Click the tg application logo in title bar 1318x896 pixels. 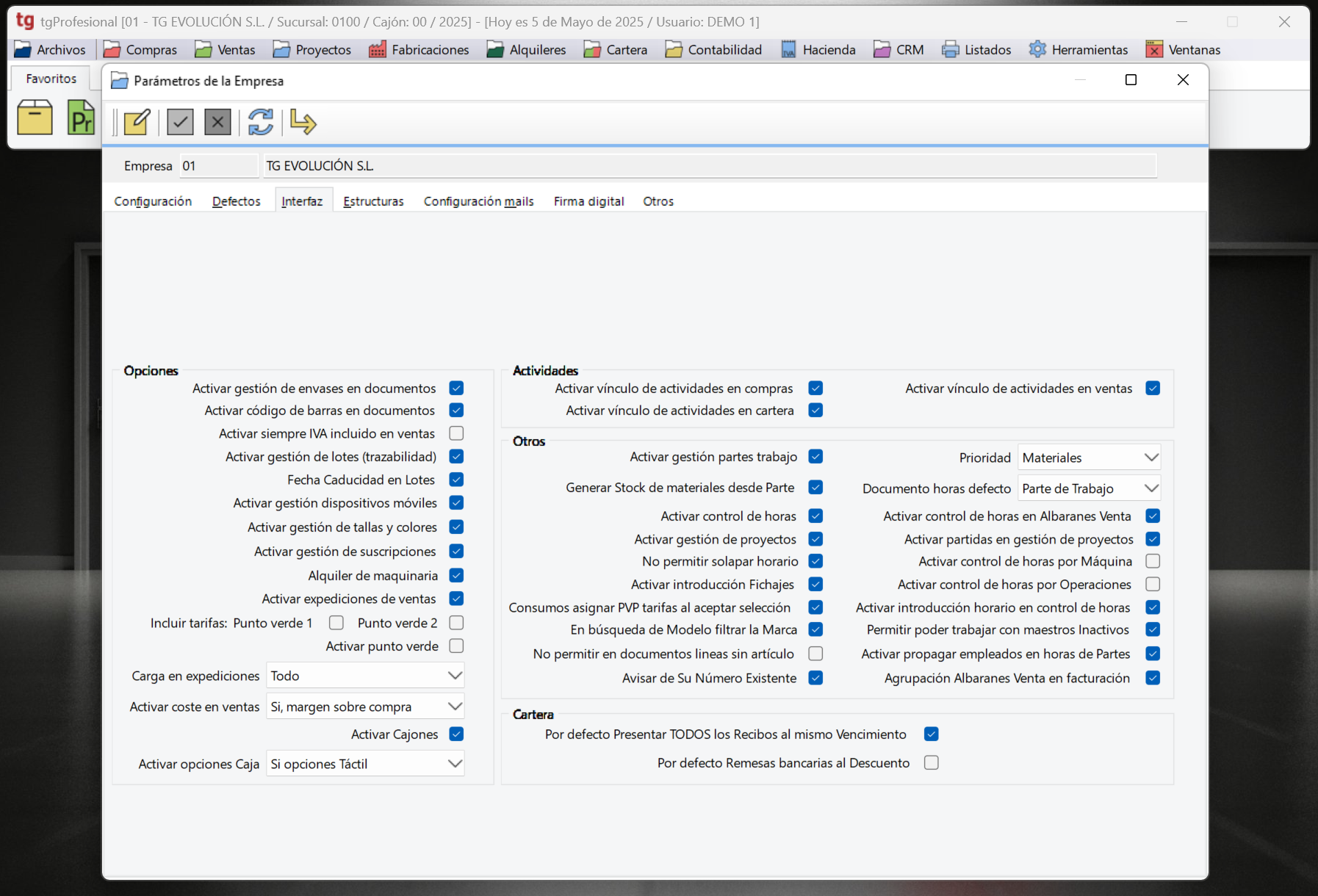pyautogui.click(x=25, y=21)
